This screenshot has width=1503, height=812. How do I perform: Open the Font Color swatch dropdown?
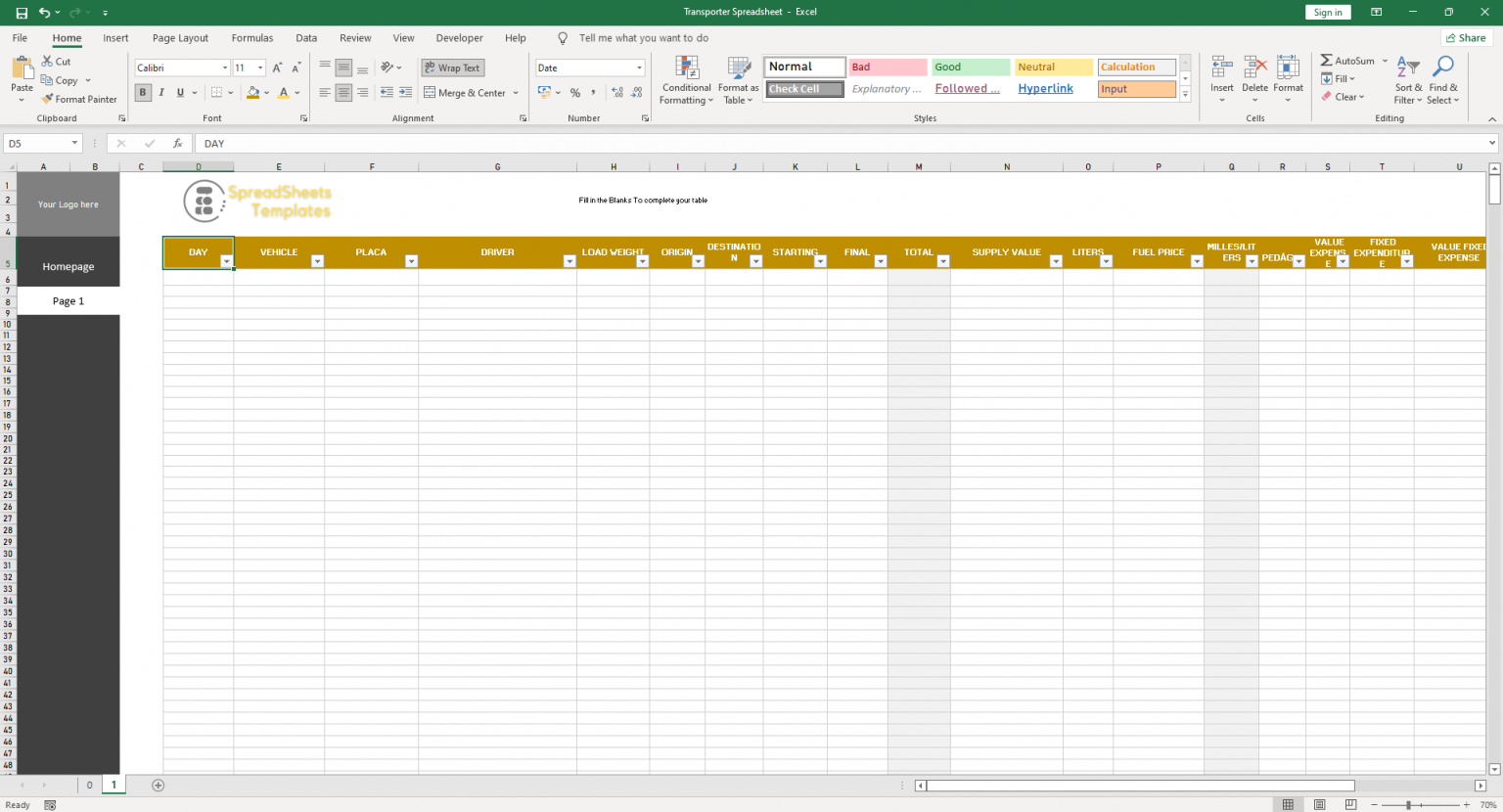point(296,92)
